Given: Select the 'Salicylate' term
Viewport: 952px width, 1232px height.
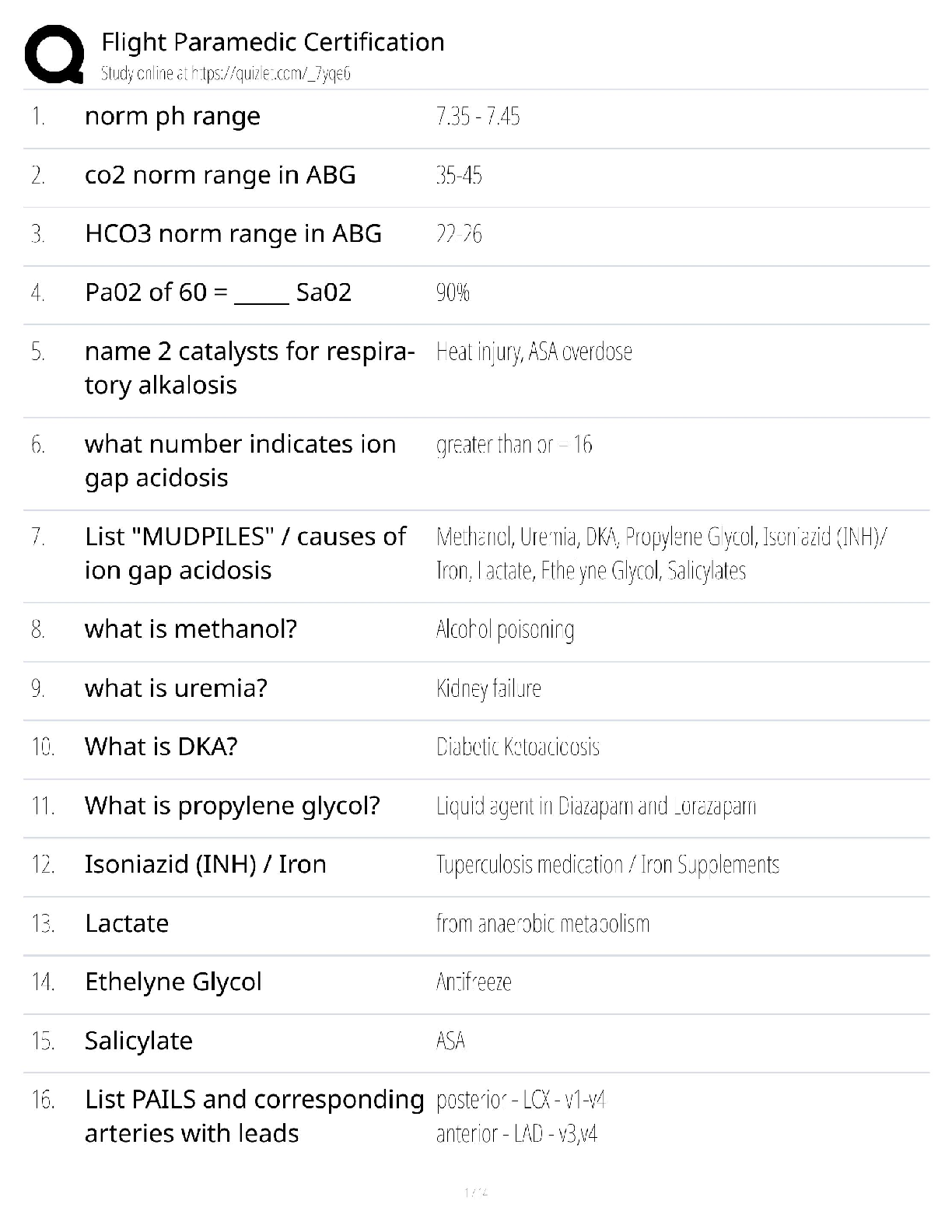Looking at the screenshot, I should click(138, 1041).
